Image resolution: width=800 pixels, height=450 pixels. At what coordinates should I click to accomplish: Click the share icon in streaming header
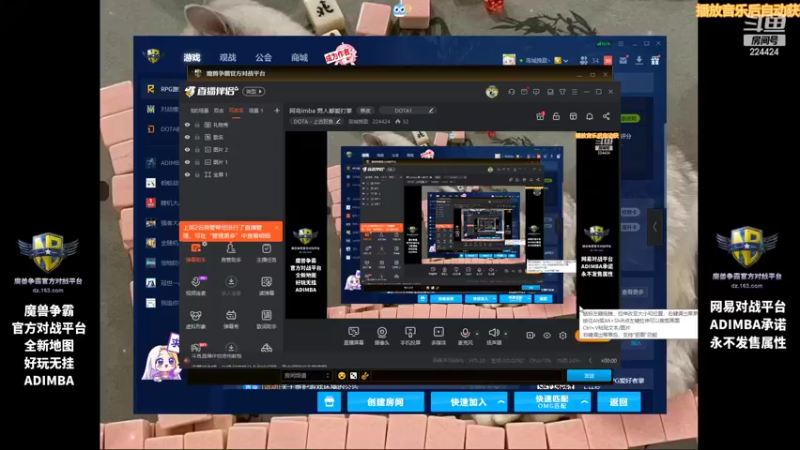(606, 116)
